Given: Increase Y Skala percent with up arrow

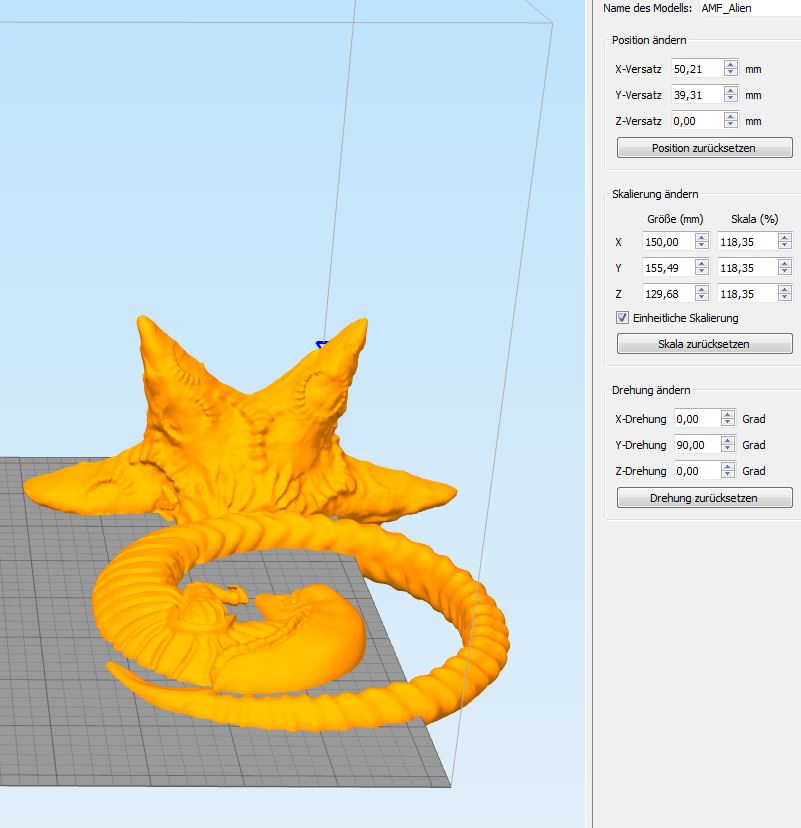Looking at the screenshot, I should 785,263.
